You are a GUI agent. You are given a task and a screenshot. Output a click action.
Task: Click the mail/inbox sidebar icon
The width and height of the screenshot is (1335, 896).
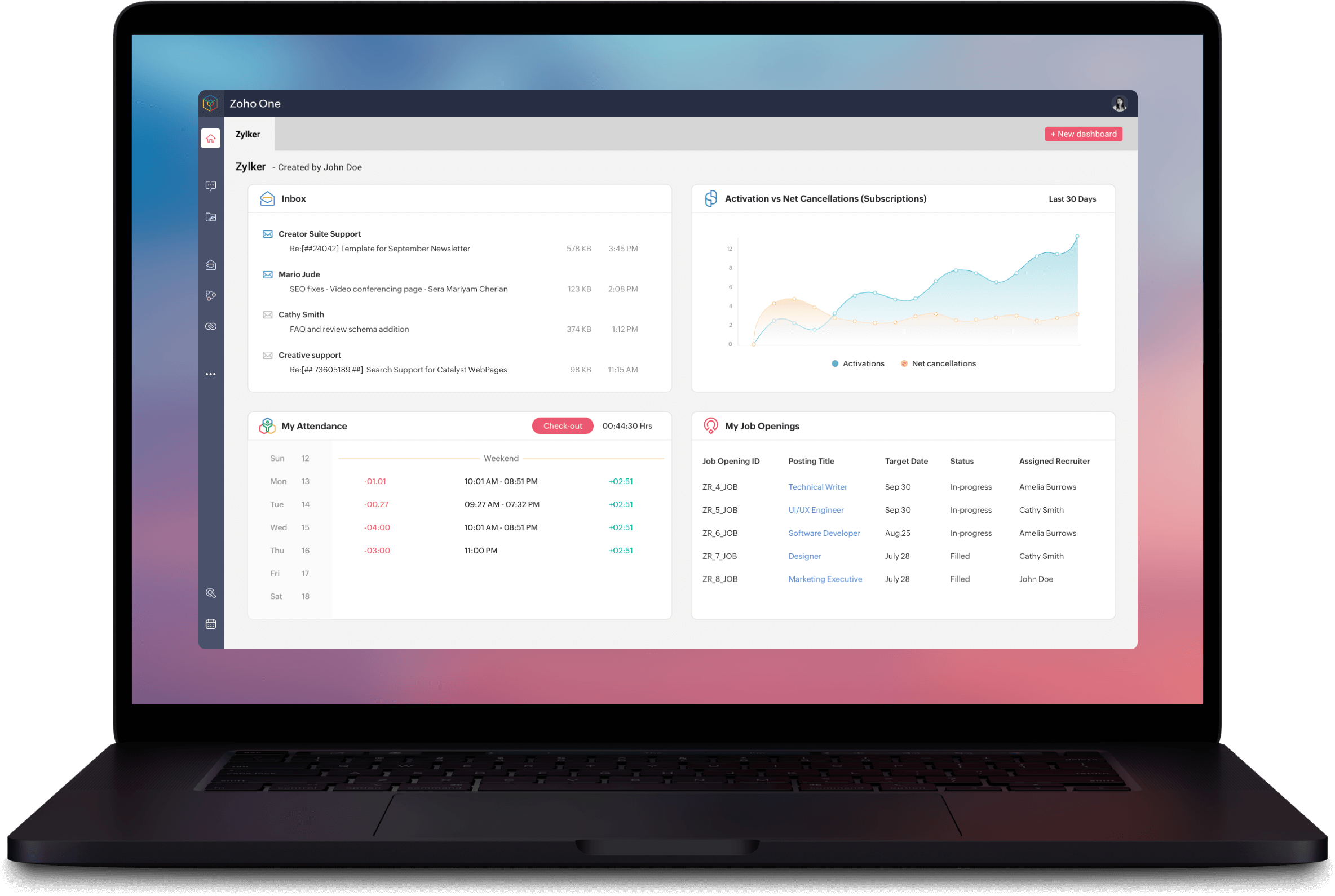(x=211, y=264)
